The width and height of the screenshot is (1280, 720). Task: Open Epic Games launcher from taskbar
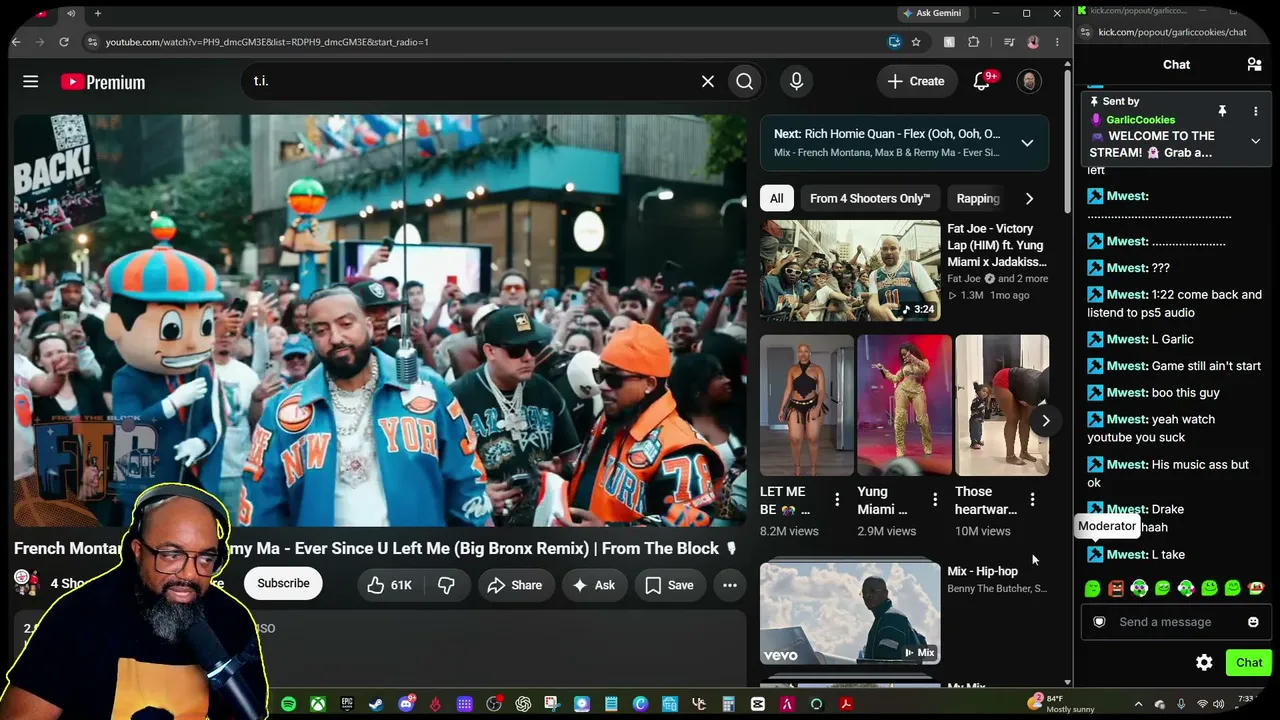click(347, 704)
